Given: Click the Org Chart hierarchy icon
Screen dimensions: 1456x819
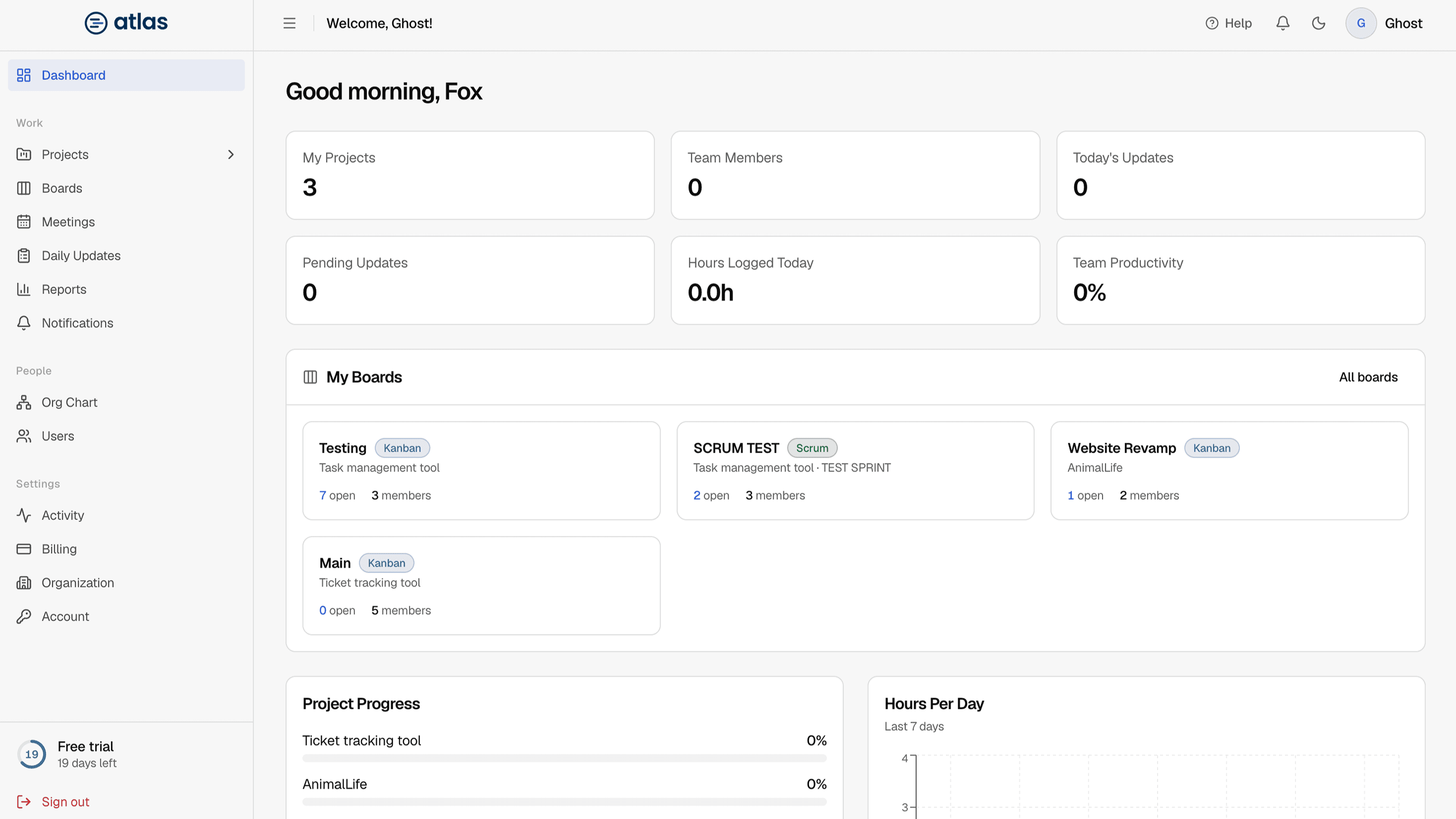Looking at the screenshot, I should click(24, 402).
